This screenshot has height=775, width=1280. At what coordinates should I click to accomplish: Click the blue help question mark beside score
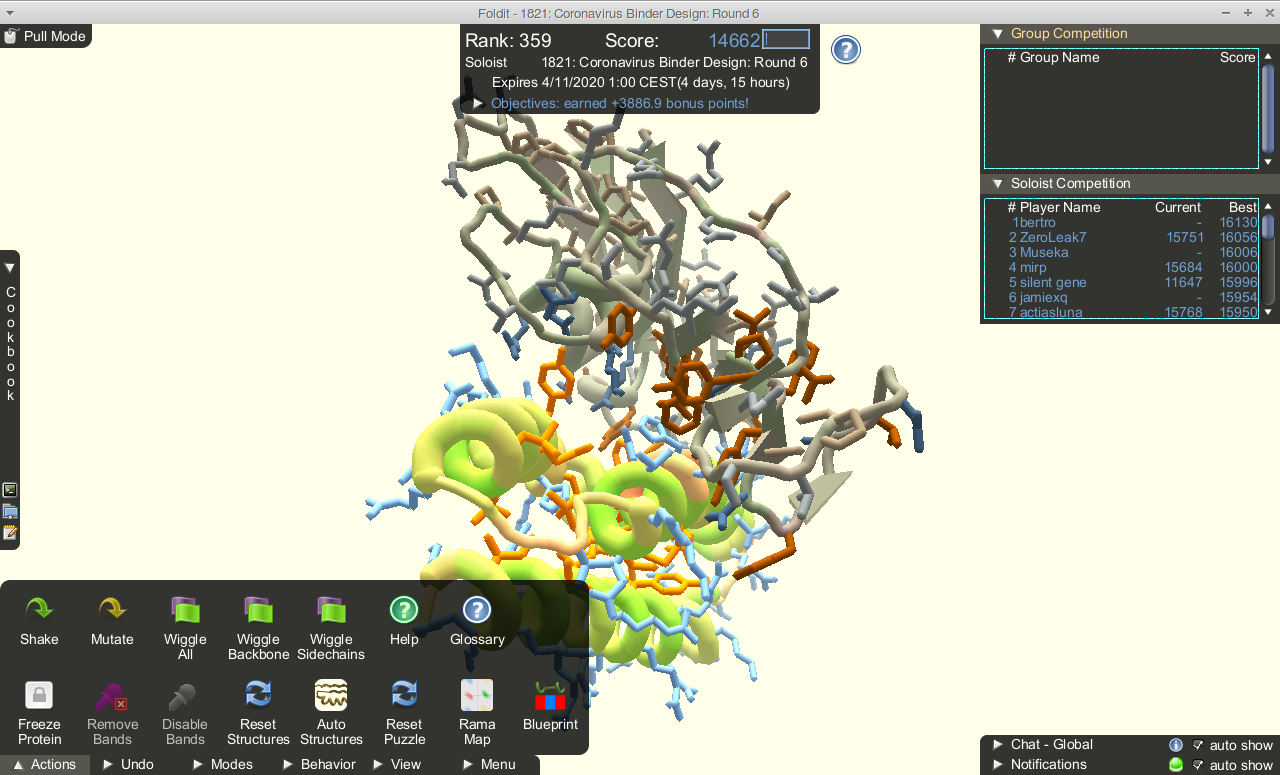pyautogui.click(x=846, y=50)
